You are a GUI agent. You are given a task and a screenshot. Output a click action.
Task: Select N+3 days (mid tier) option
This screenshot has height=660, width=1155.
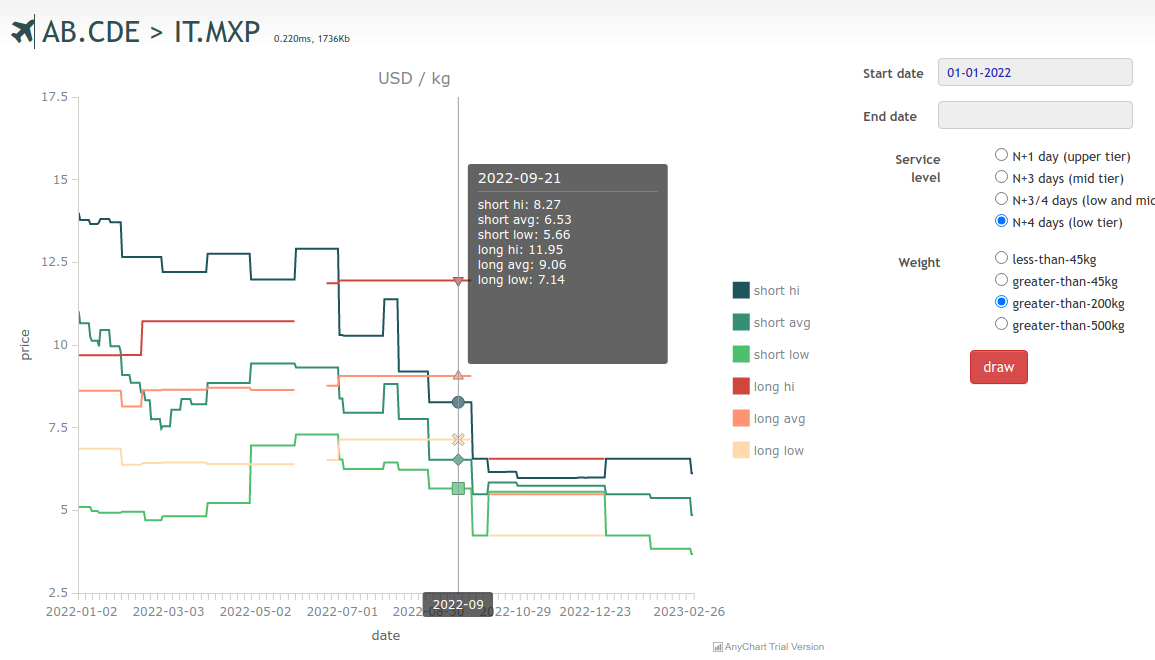pos(1001,177)
